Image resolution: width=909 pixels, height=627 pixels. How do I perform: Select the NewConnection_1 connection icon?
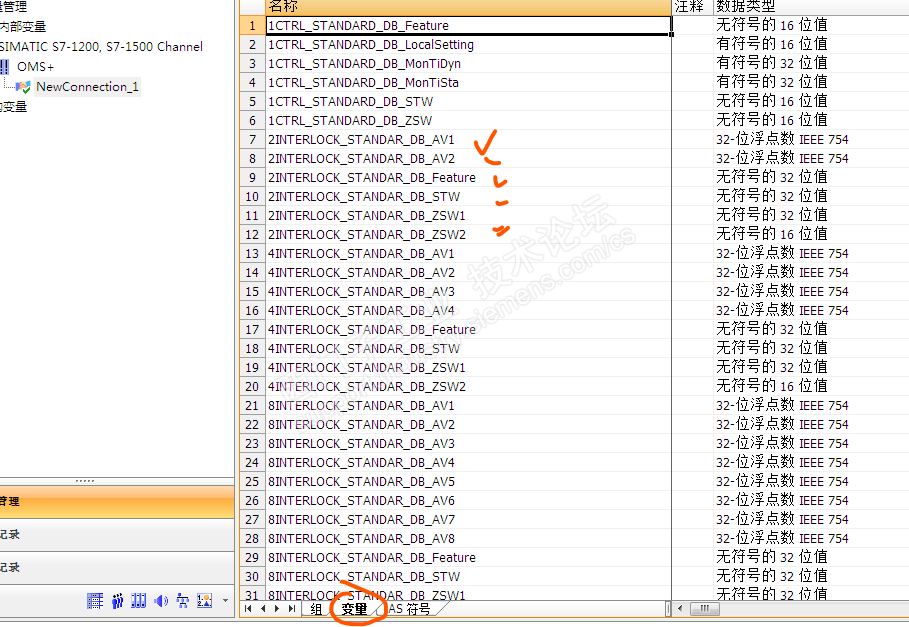coord(23,87)
